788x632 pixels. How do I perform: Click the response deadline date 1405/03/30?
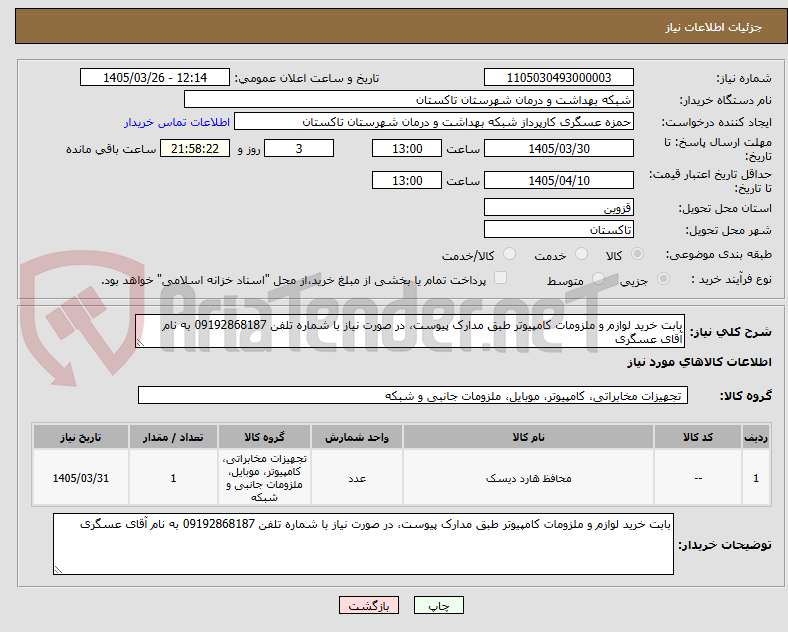point(559,148)
